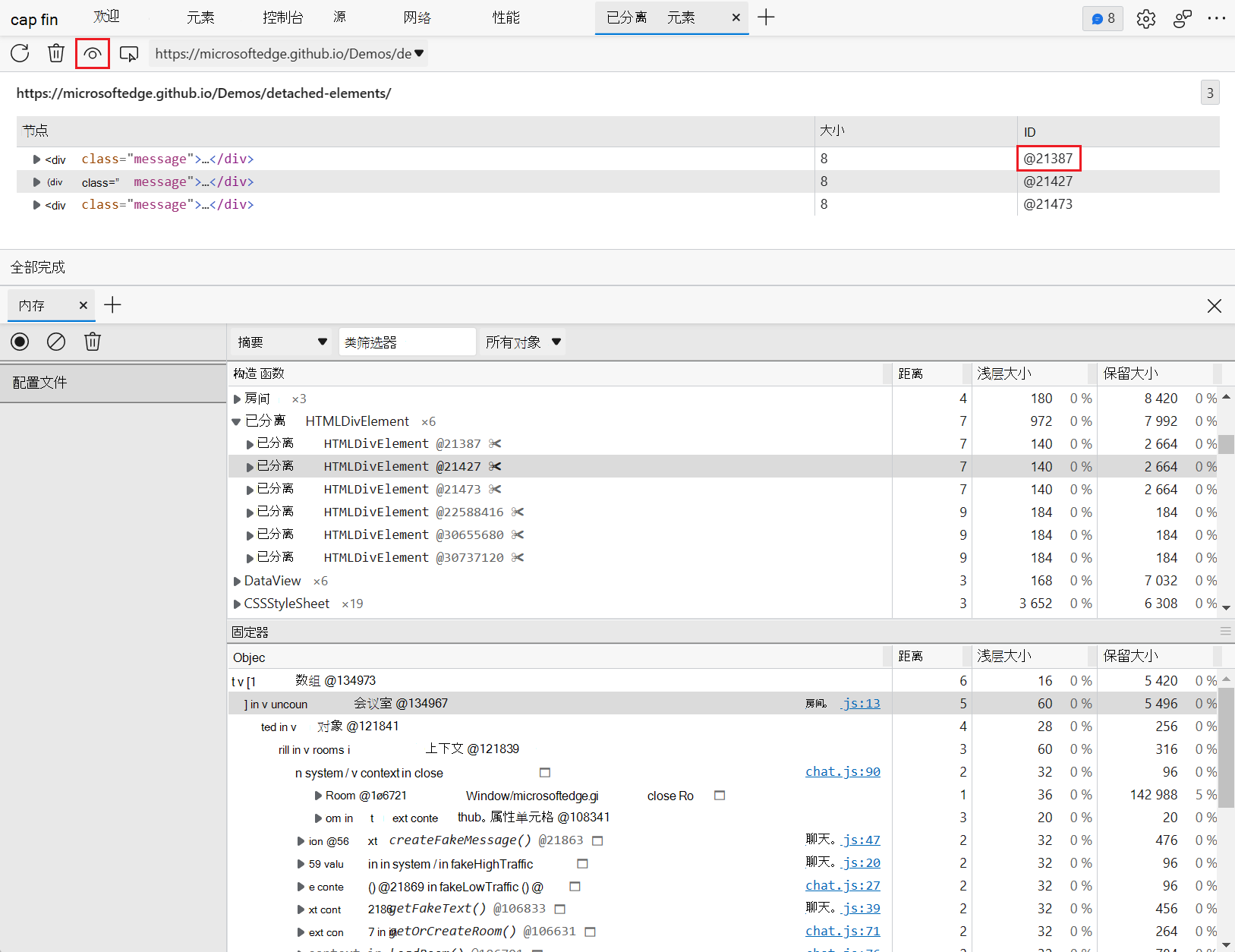
Task: Open the URL target dropdown in top toolbar
Action: pos(288,53)
